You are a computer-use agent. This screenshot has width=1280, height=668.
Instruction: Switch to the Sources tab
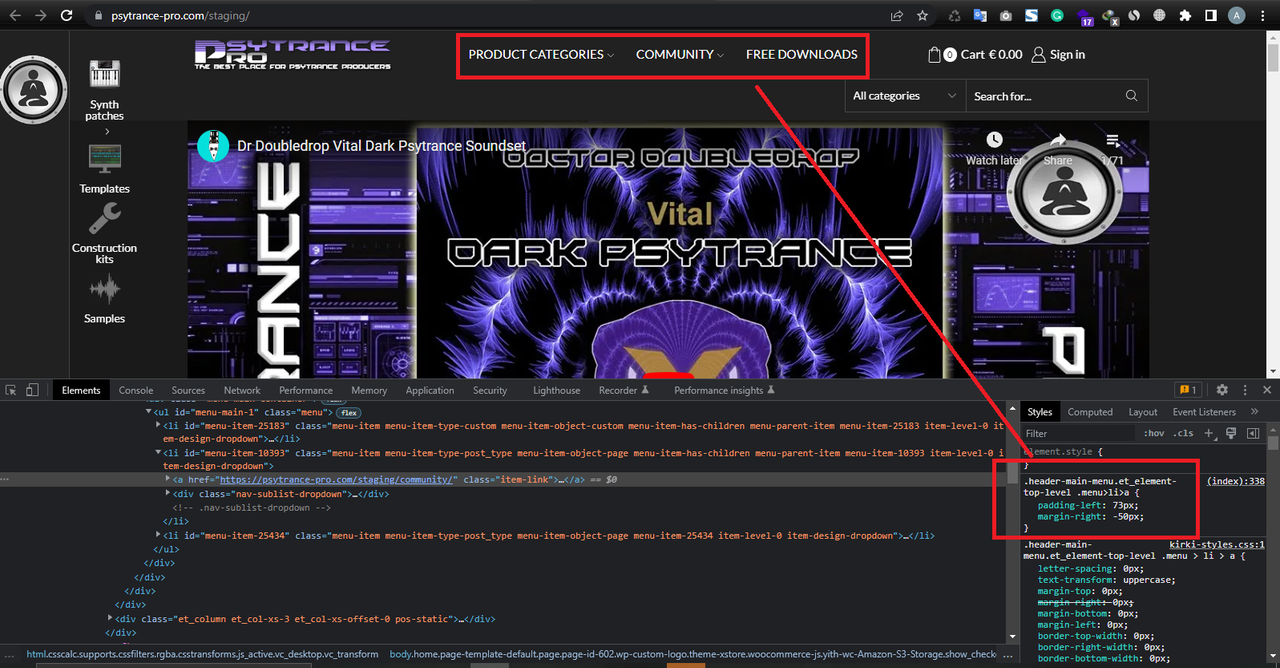click(x=188, y=390)
